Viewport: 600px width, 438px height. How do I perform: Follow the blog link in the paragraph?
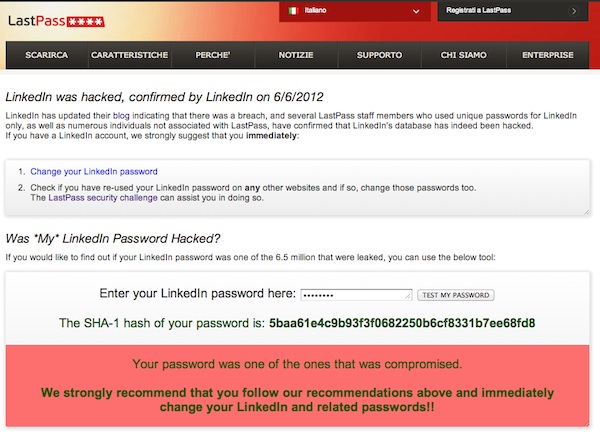point(121,116)
